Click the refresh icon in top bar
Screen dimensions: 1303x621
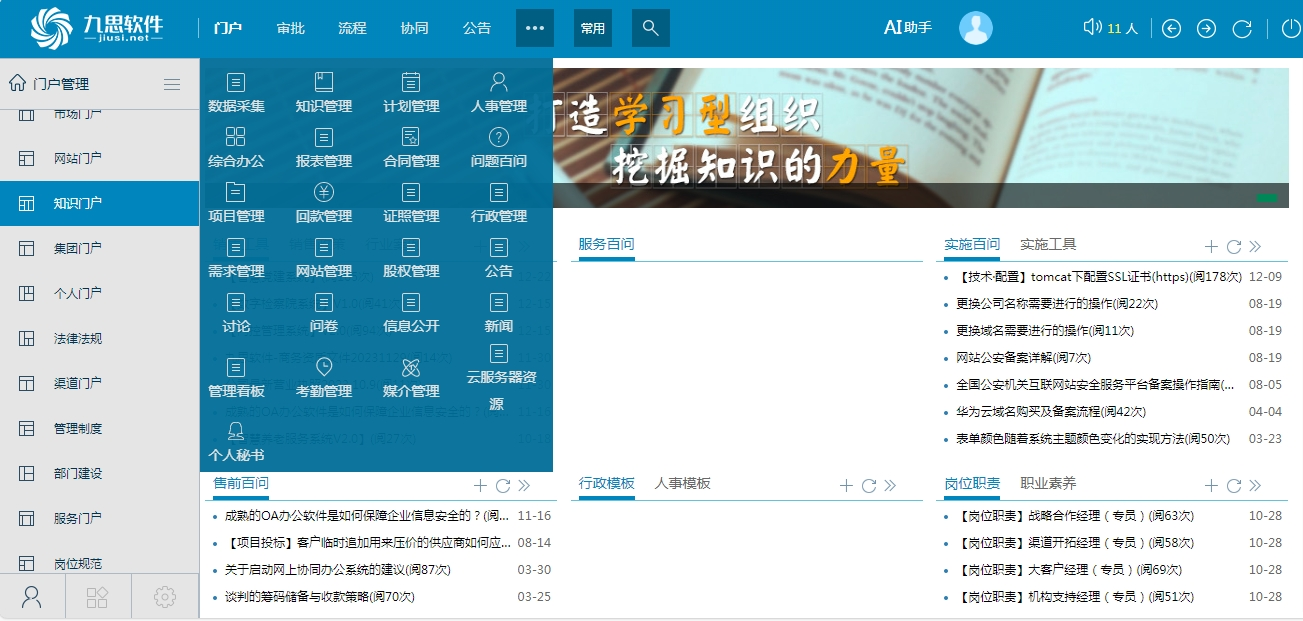[1242, 28]
